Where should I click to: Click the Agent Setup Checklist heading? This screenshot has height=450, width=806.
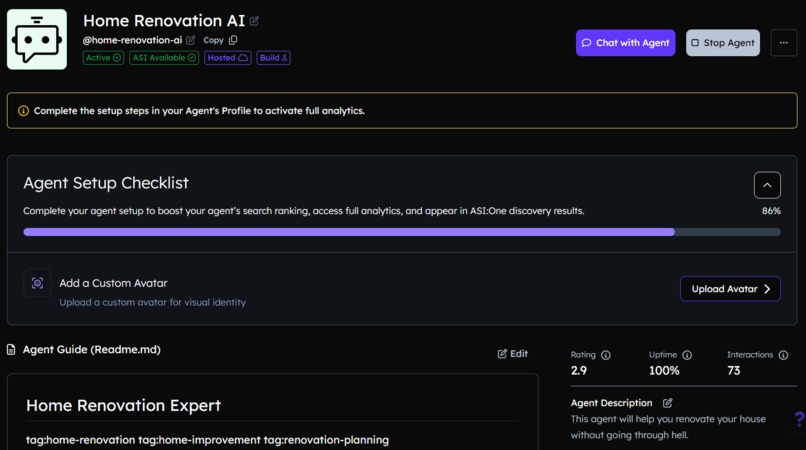point(106,183)
